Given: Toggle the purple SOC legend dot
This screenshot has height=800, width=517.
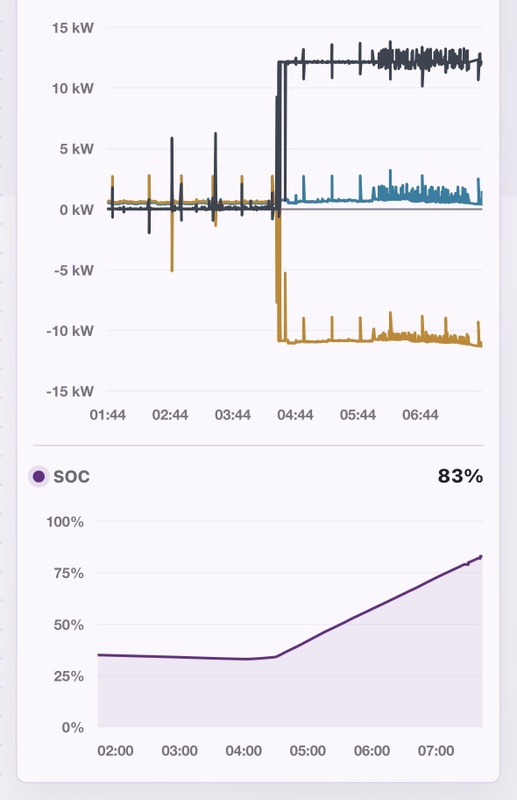Looking at the screenshot, I should 38,477.
